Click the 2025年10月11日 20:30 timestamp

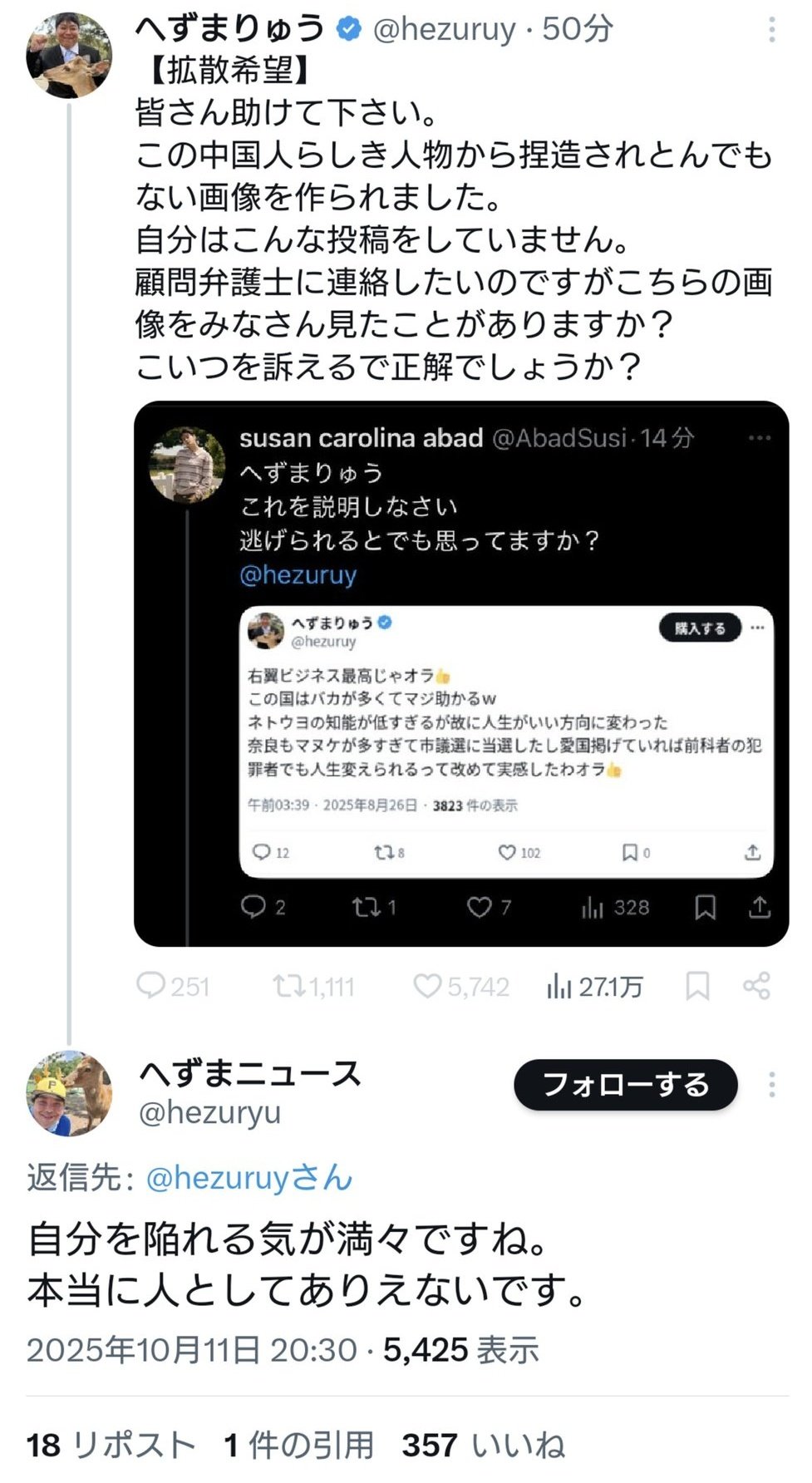pos(191,1350)
